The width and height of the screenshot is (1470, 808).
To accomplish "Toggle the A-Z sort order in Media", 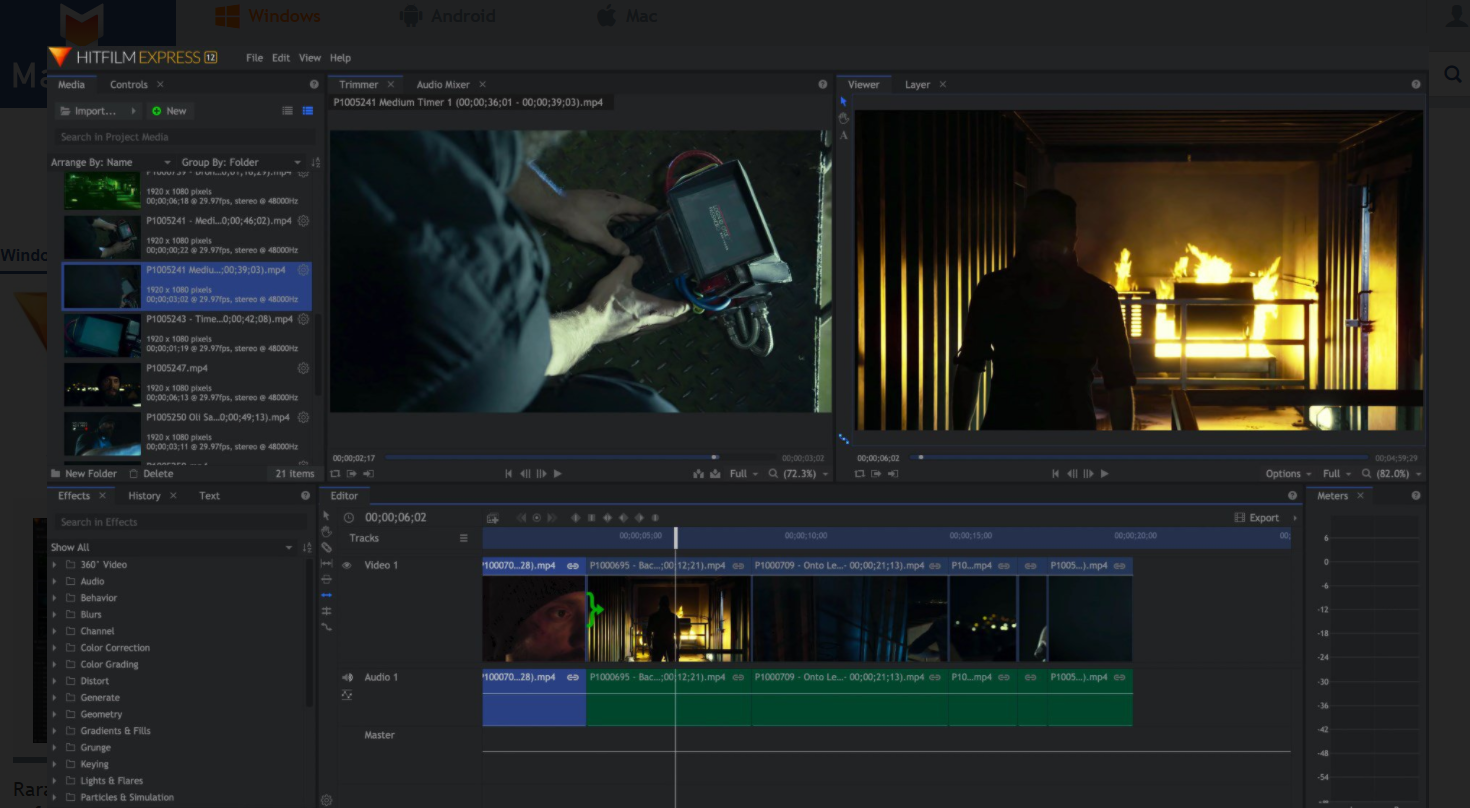I will coord(316,162).
